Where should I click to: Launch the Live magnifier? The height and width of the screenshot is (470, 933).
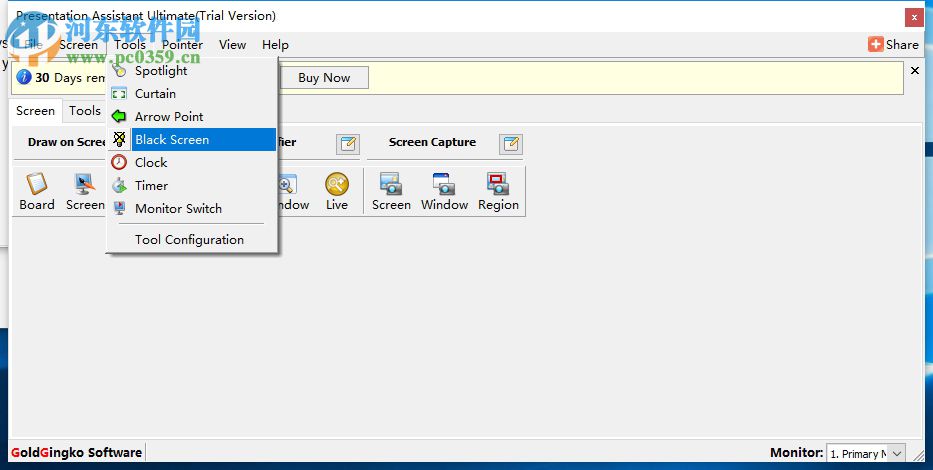click(337, 192)
